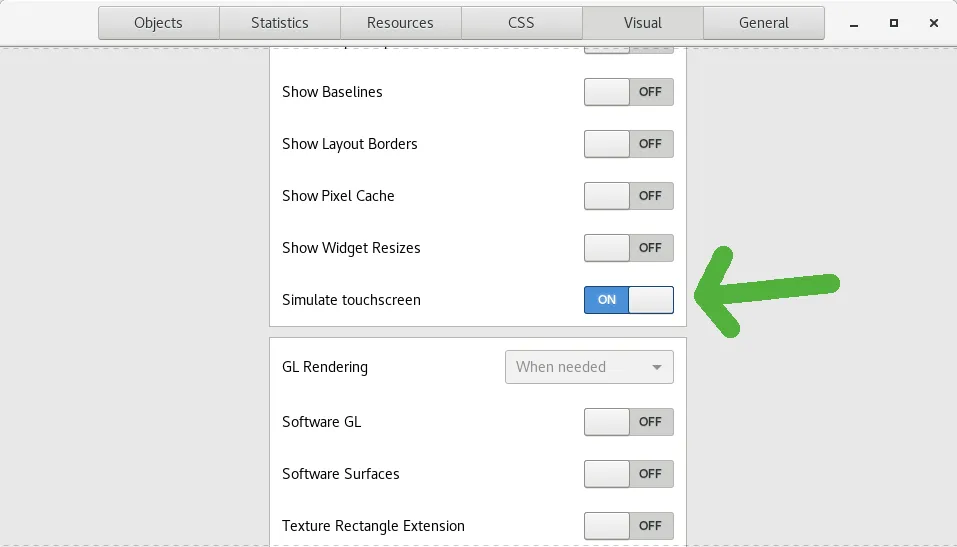Toggle Texture Rectangle Extension on
The height and width of the screenshot is (547, 957).
tap(628, 526)
